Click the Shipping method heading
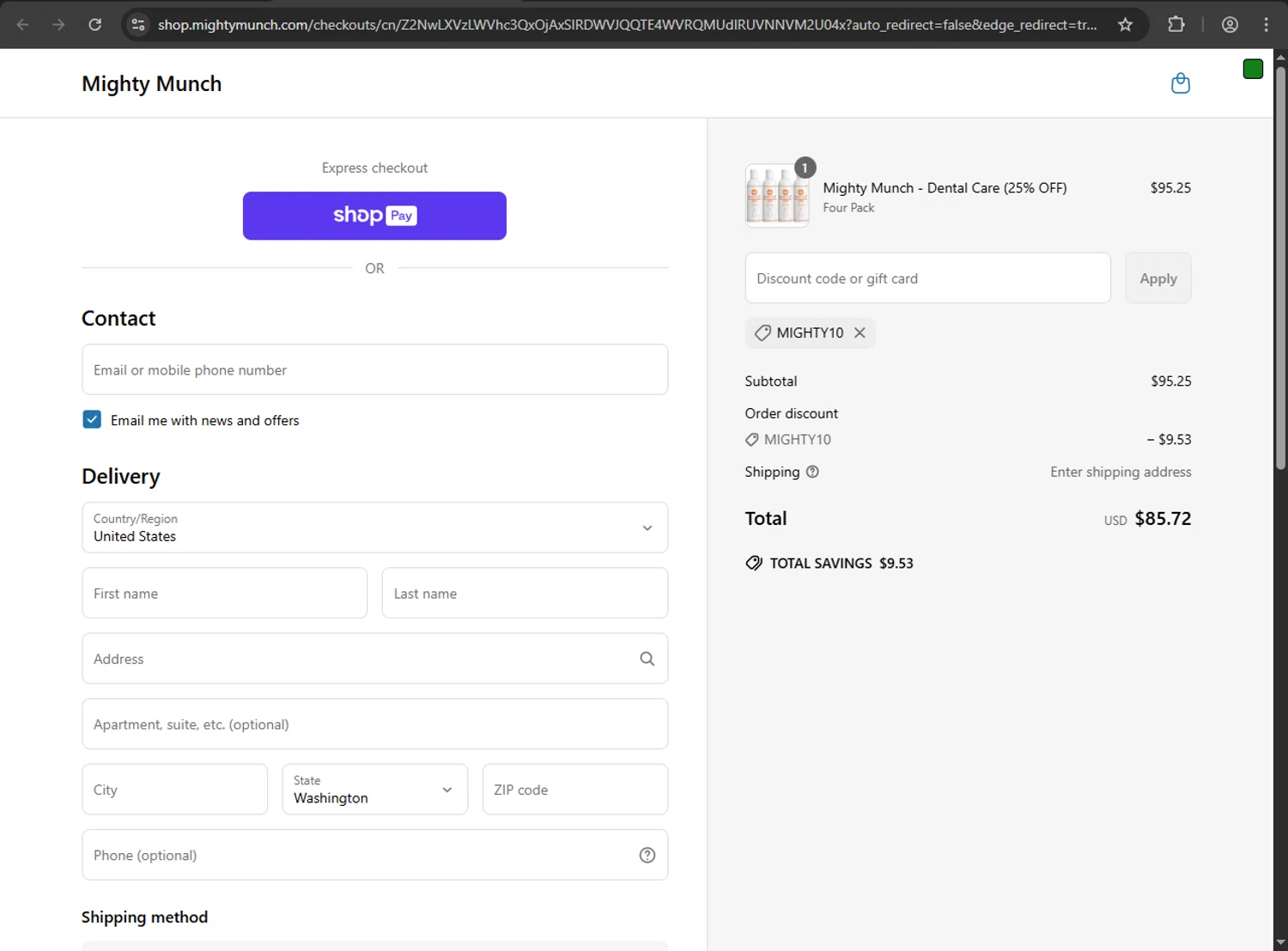 tap(144, 917)
